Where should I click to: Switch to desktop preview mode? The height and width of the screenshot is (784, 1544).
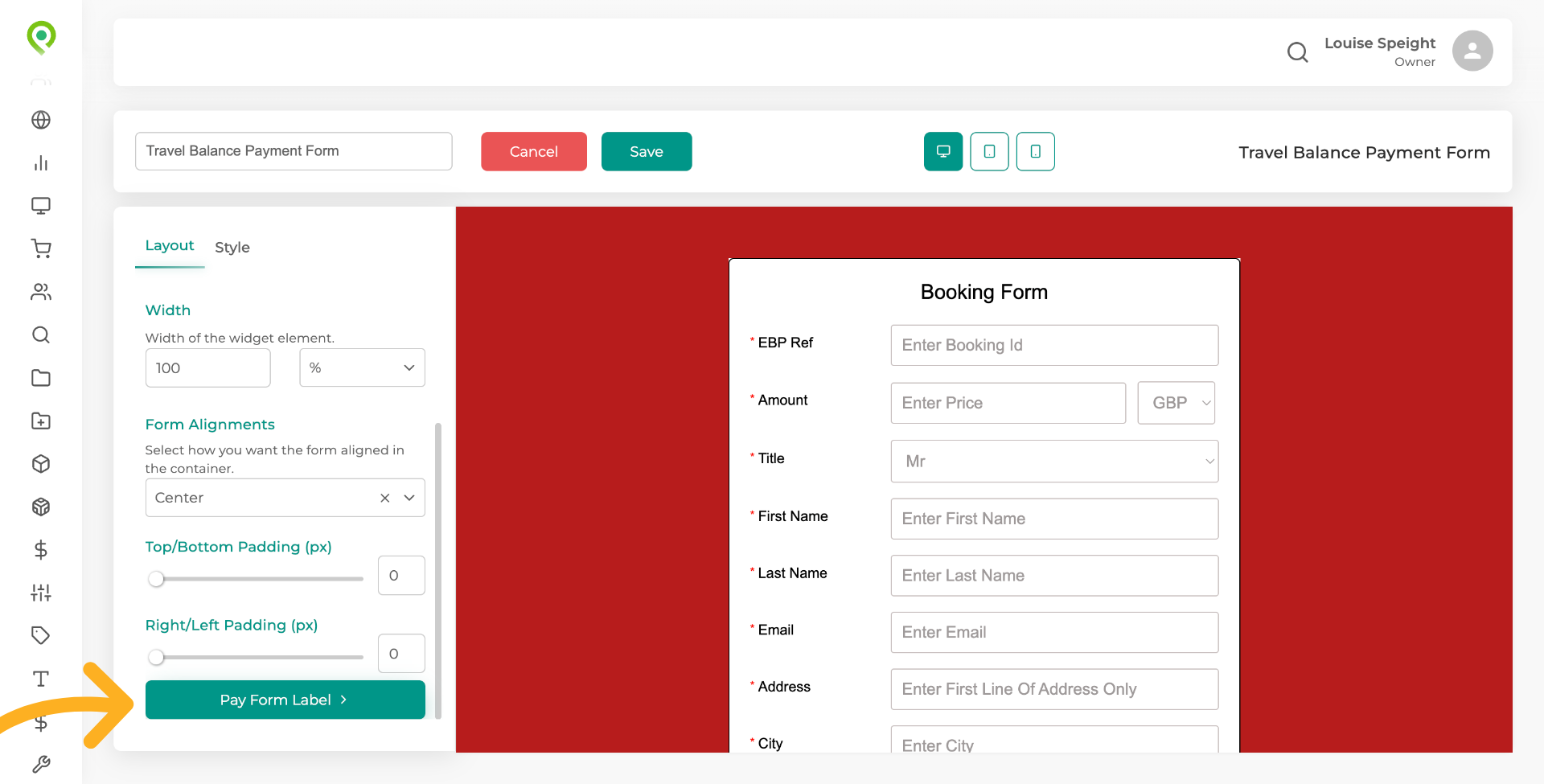(943, 151)
